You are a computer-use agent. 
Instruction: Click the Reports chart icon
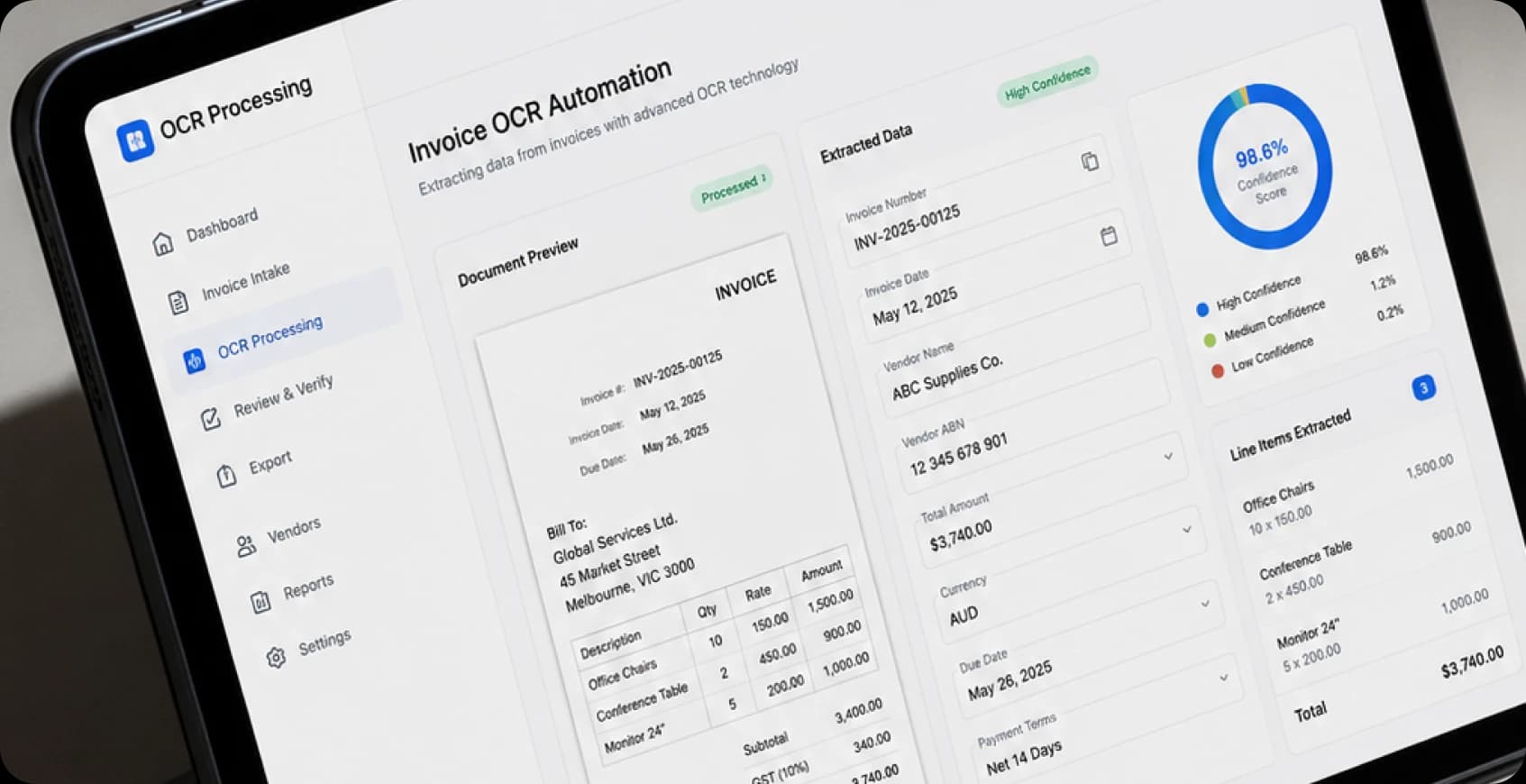click(x=260, y=601)
